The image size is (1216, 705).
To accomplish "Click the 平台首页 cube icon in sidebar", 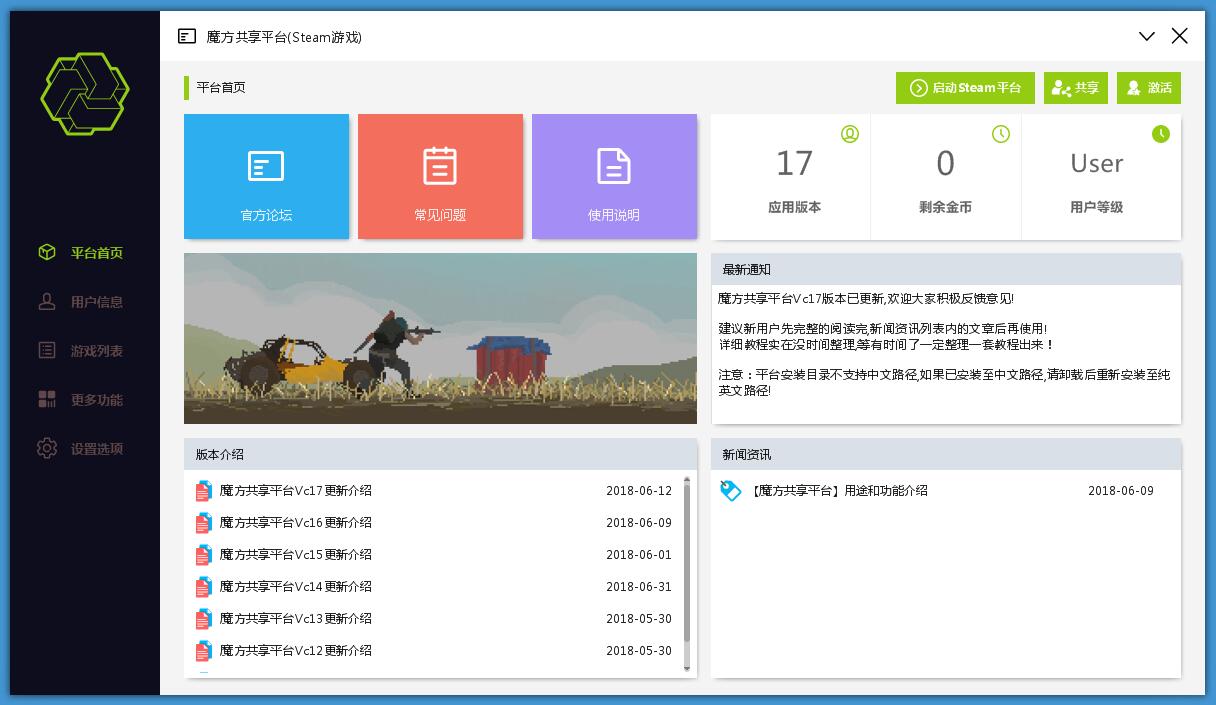I will pyautogui.click(x=47, y=253).
